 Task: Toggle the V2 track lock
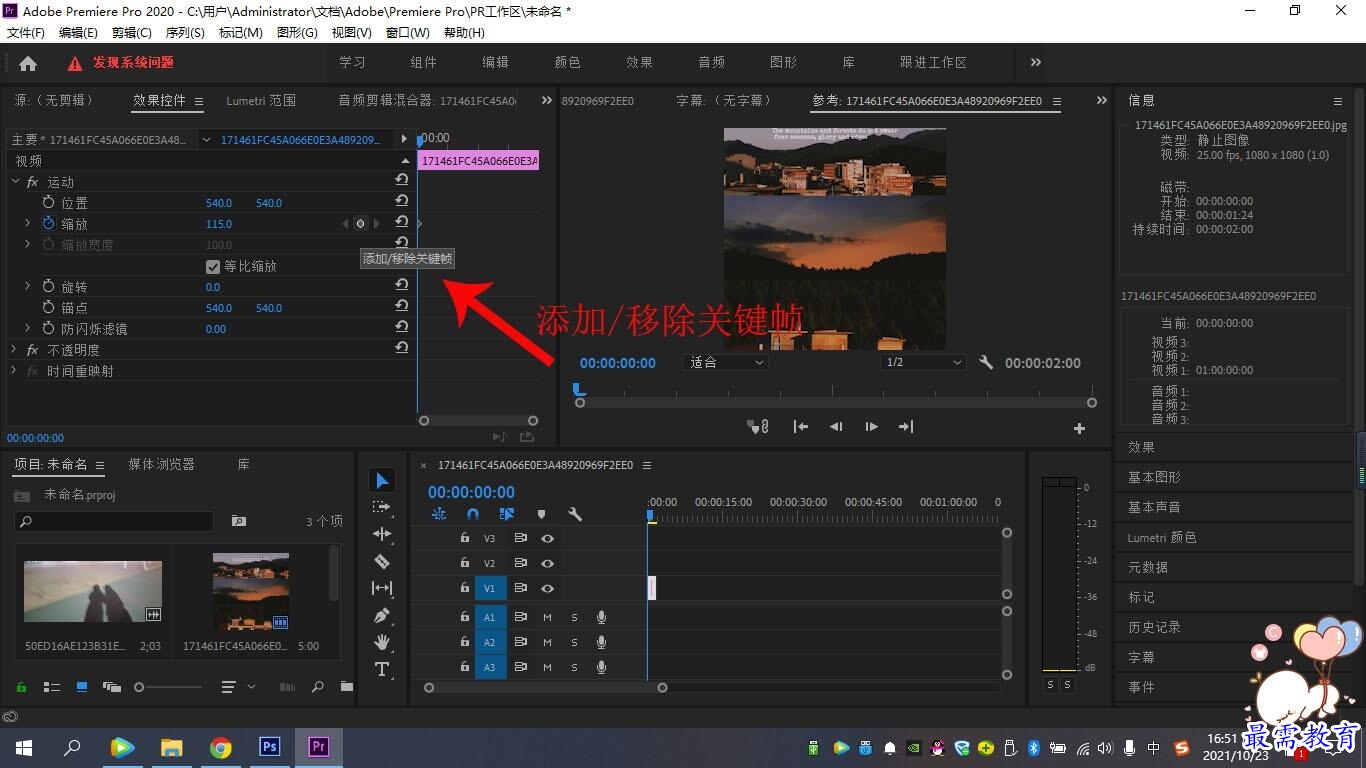(464, 563)
